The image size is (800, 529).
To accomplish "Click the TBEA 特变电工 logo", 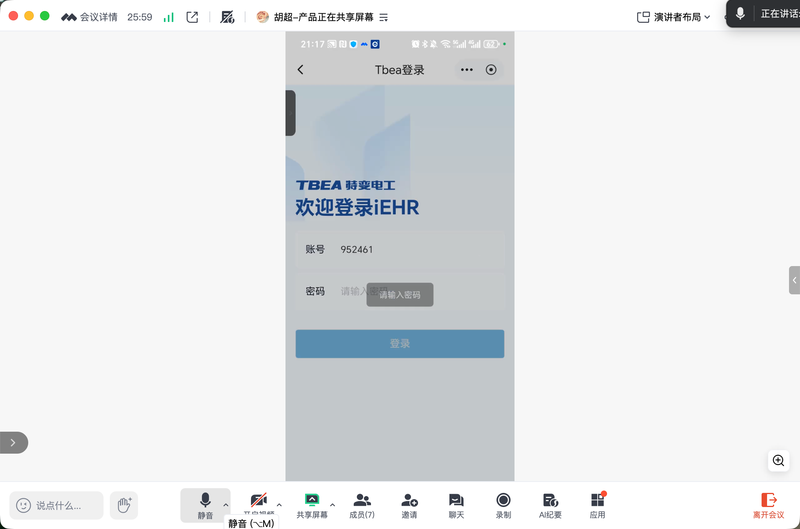I will click(x=345, y=185).
